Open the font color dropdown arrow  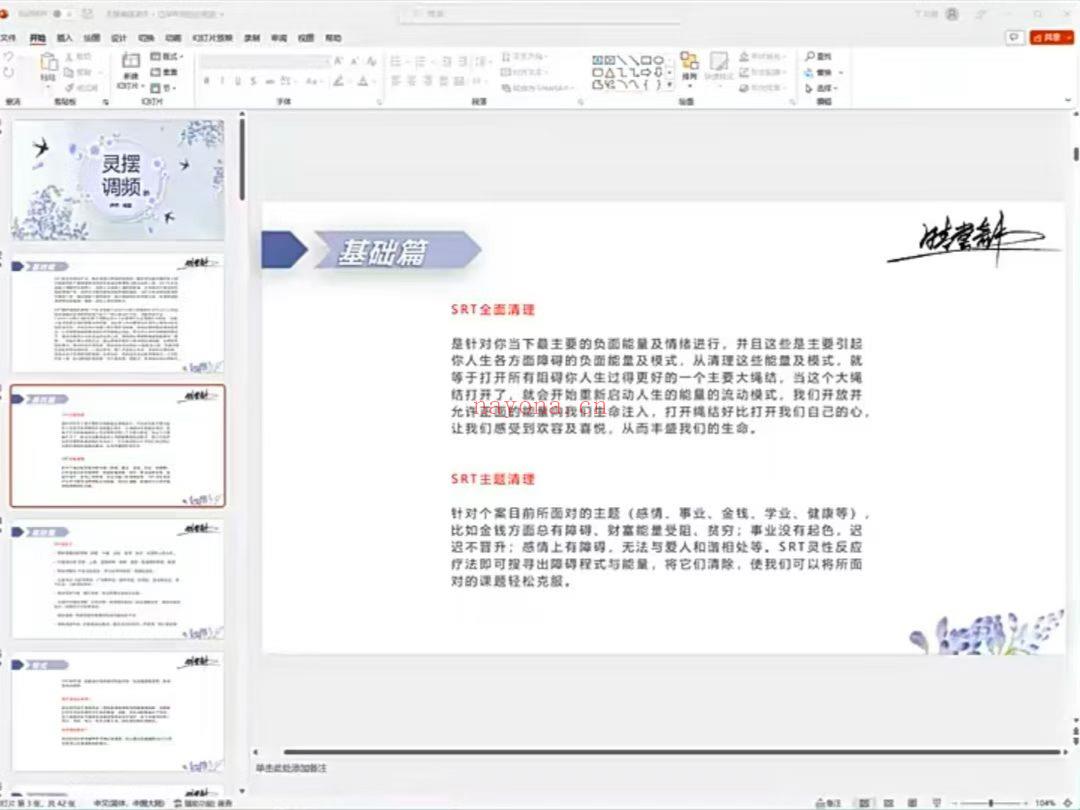pyautogui.click(x=373, y=81)
